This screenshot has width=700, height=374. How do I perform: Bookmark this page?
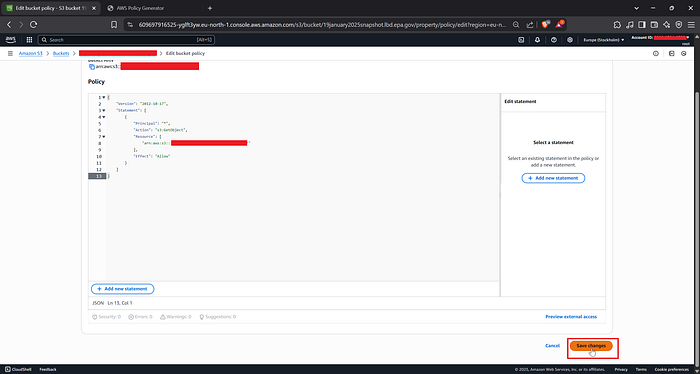coord(114,25)
